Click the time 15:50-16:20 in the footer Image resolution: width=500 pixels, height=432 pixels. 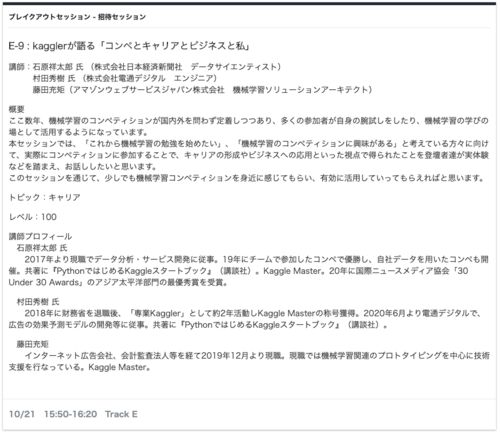[x=71, y=414]
